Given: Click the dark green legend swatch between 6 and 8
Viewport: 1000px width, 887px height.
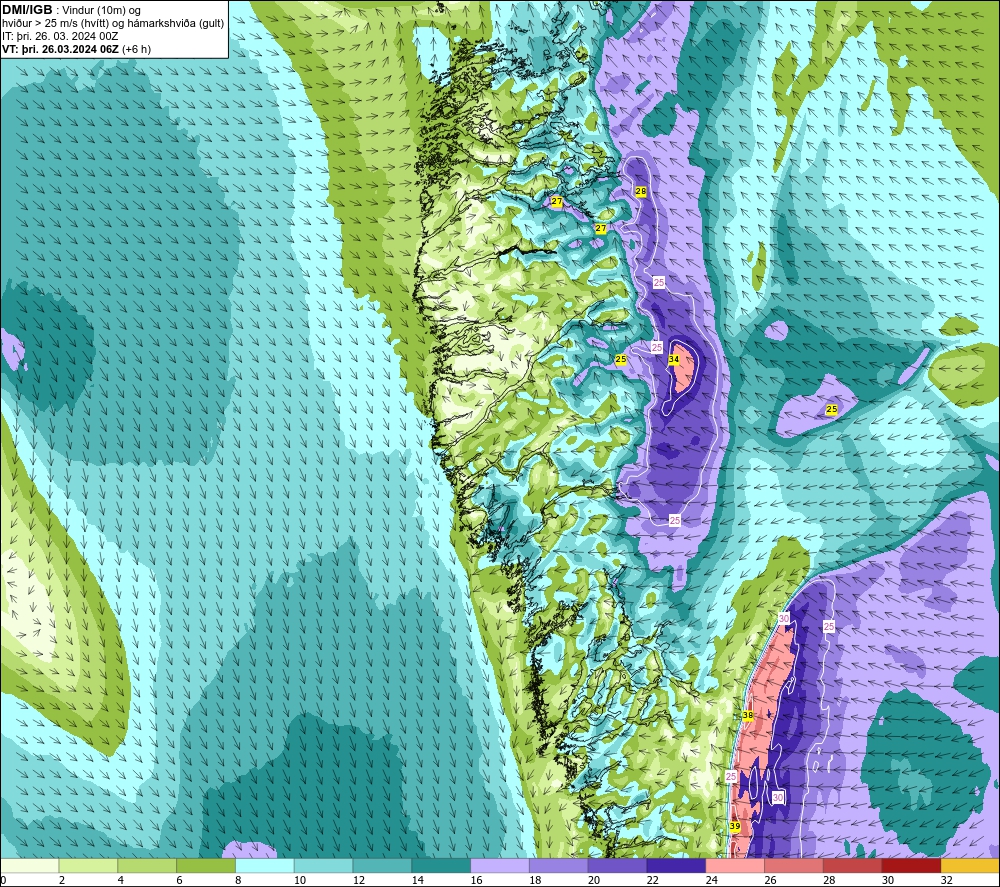Looking at the screenshot, I should pos(206,865).
